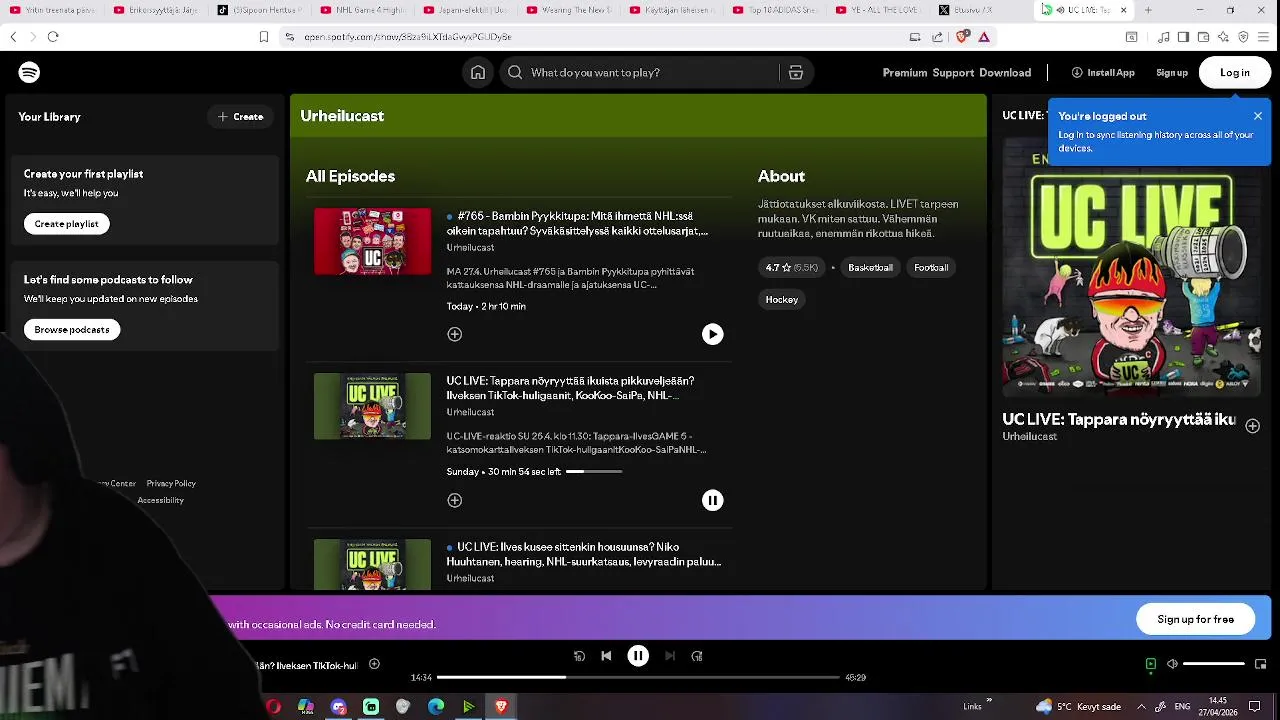
Task: Click the browser address bar URL
Action: click(x=408, y=37)
